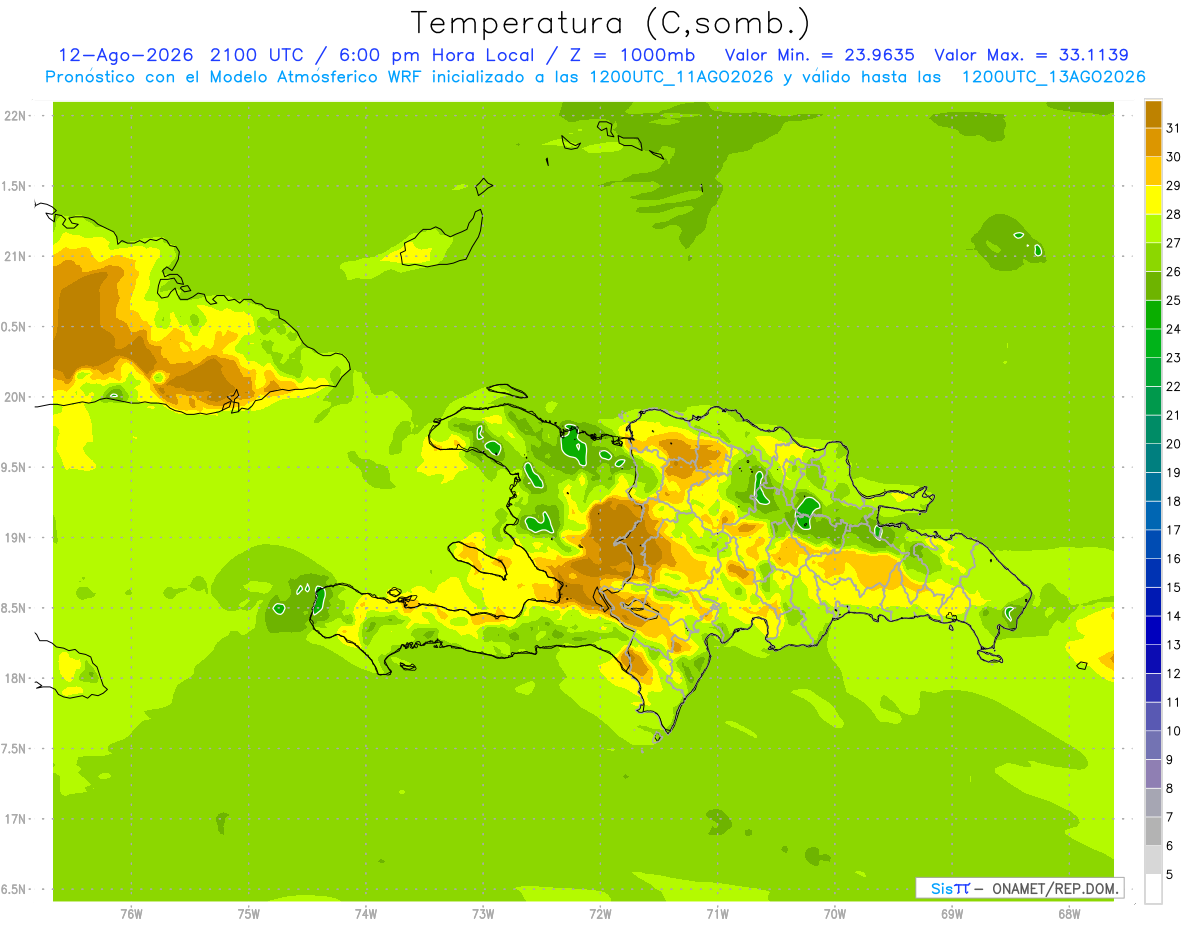The image size is (1200, 927).
Task: Click the "71W" longitude label
Action: [717, 913]
